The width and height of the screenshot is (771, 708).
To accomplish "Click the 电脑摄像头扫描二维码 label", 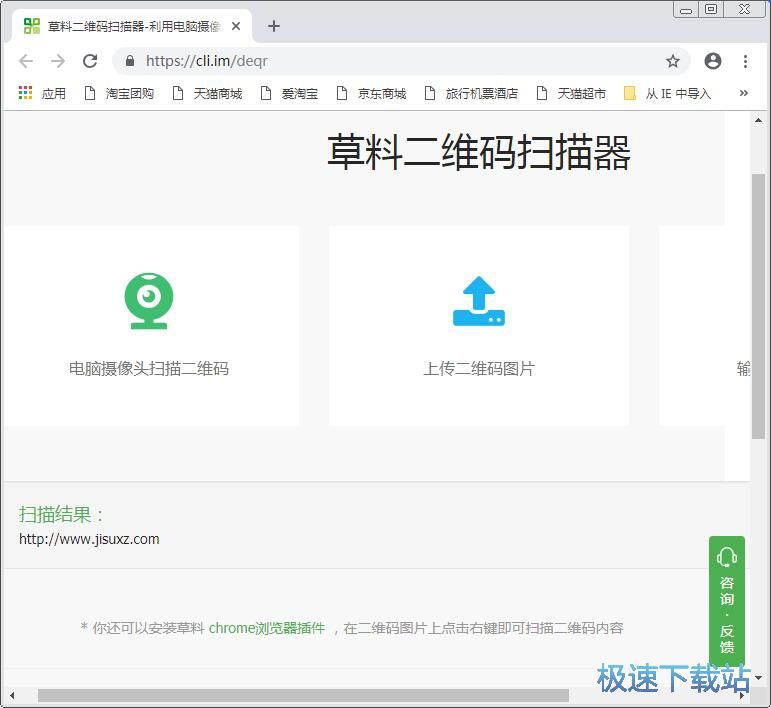I will [149, 368].
